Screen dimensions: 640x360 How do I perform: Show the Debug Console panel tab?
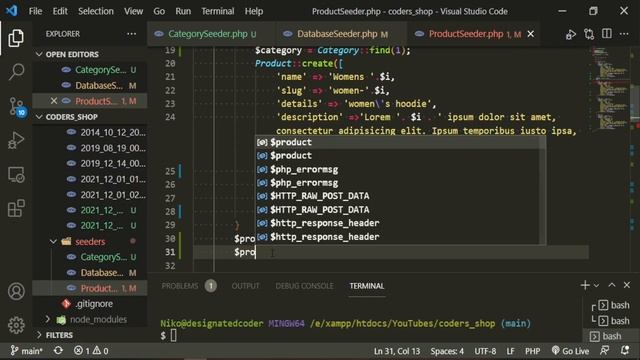click(x=304, y=286)
